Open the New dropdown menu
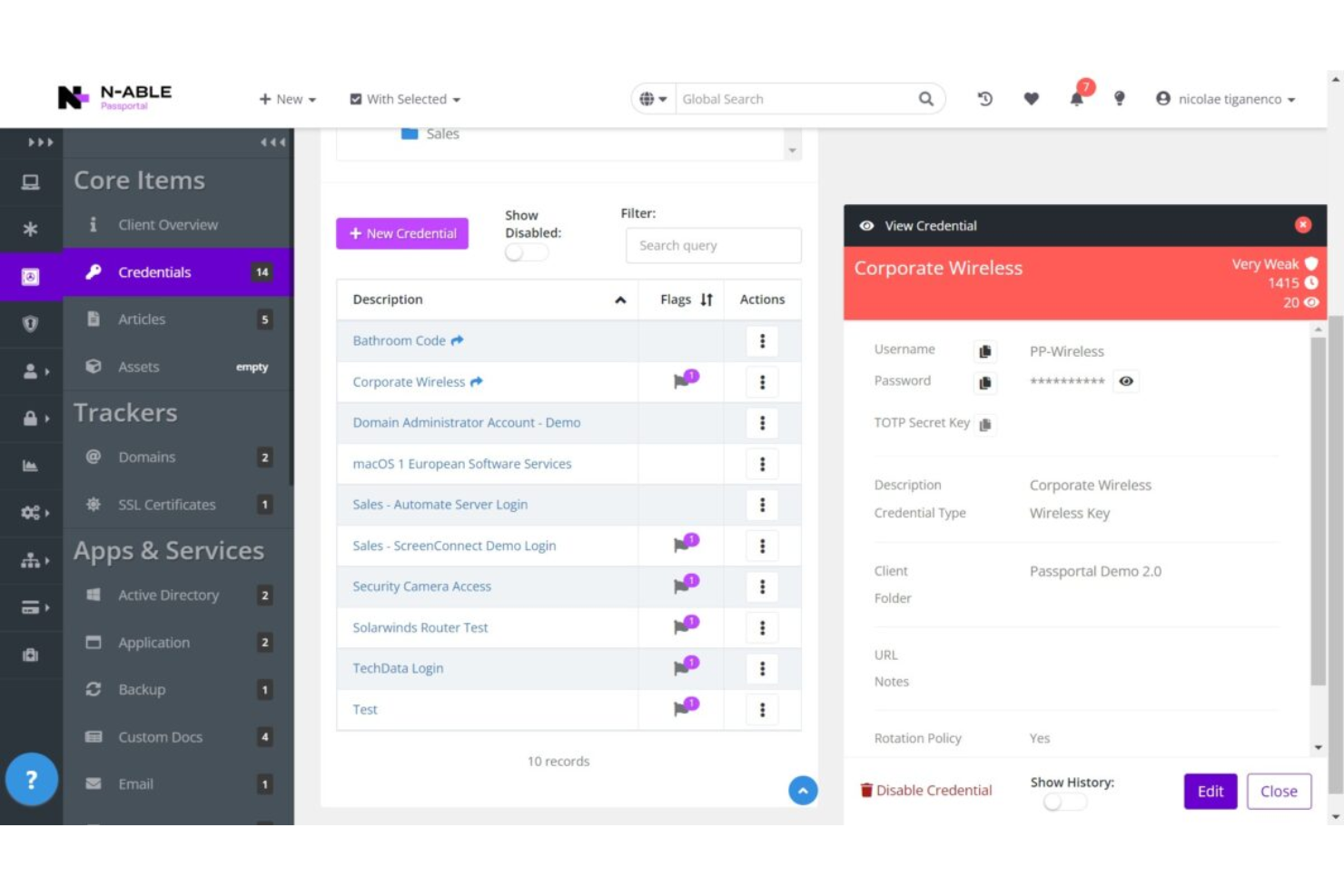This screenshot has height=896, width=1344. (287, 99)
